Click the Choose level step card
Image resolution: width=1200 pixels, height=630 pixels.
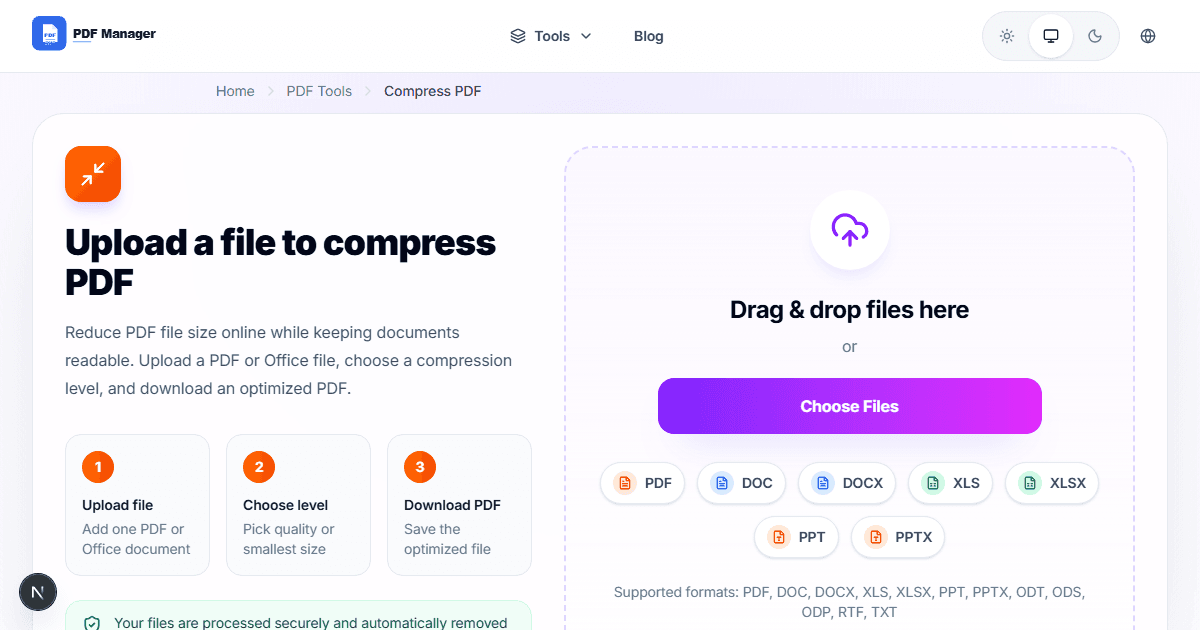pos(298,505)
